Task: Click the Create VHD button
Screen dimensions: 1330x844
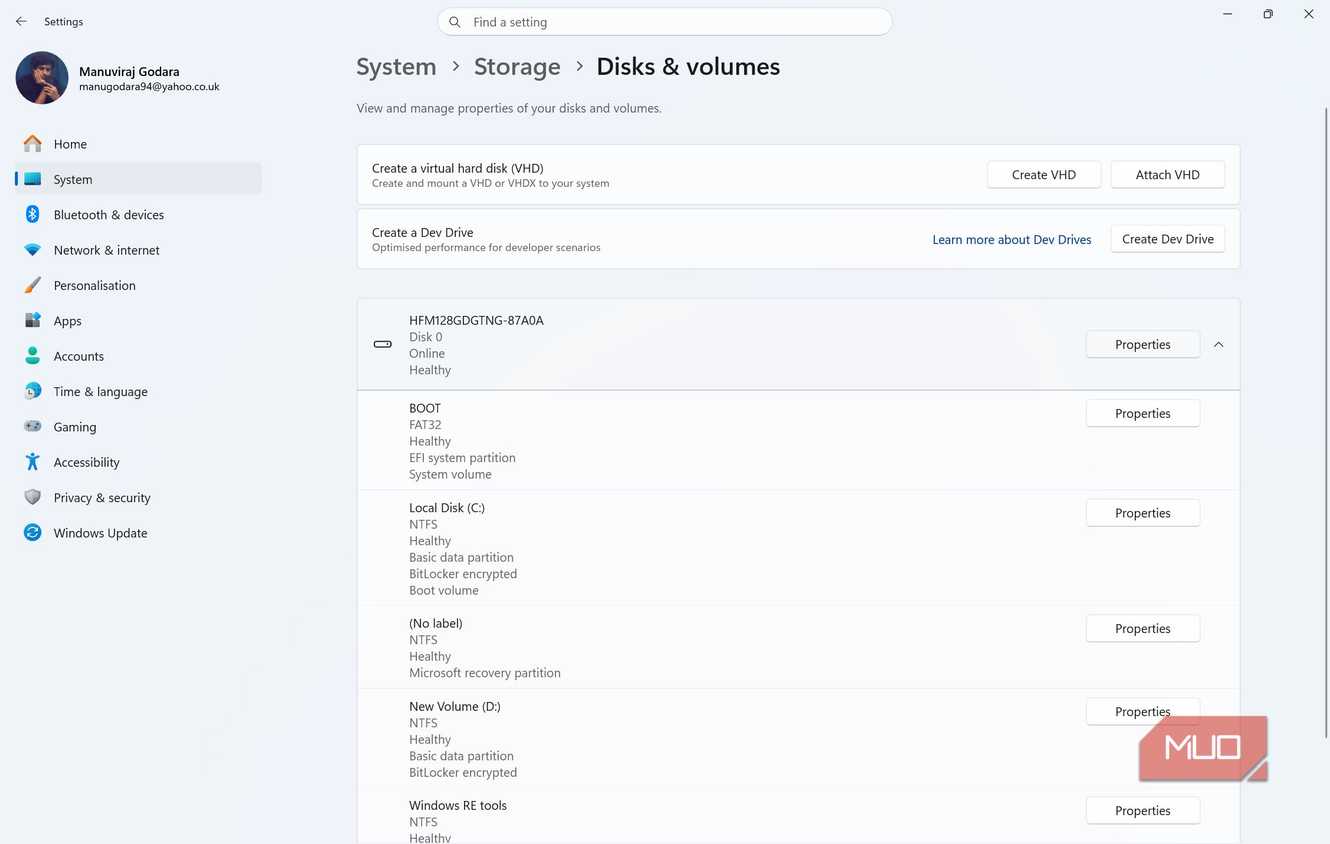Action: point(1044,175)
